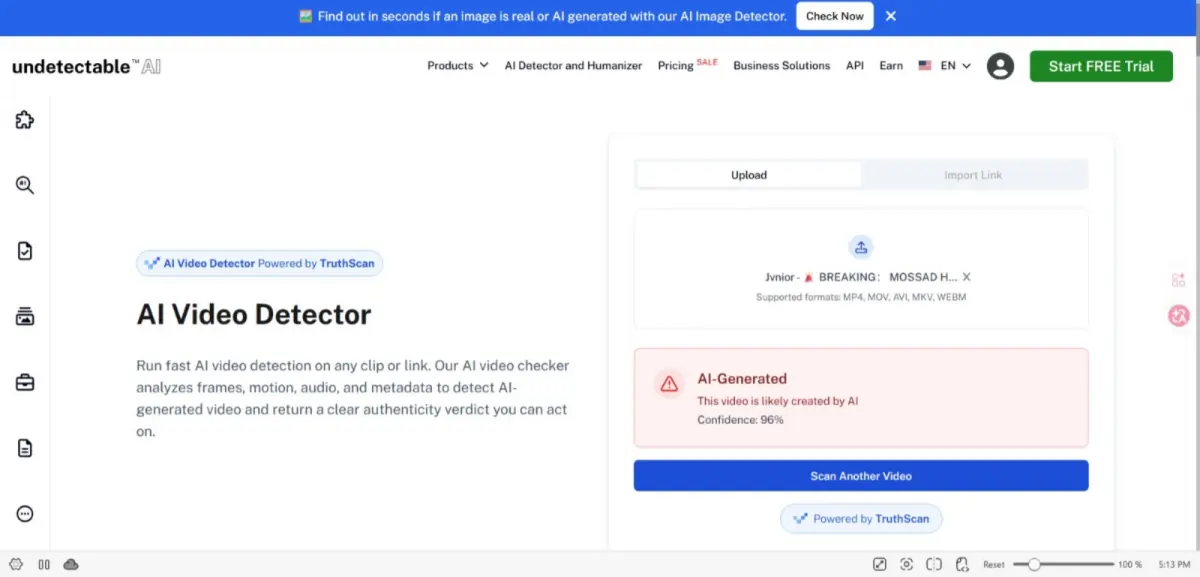The height and width of the screenshot is (577, 1200).
Task: Remove the uploaded Jvnior video file
Action: click(967, 277)
